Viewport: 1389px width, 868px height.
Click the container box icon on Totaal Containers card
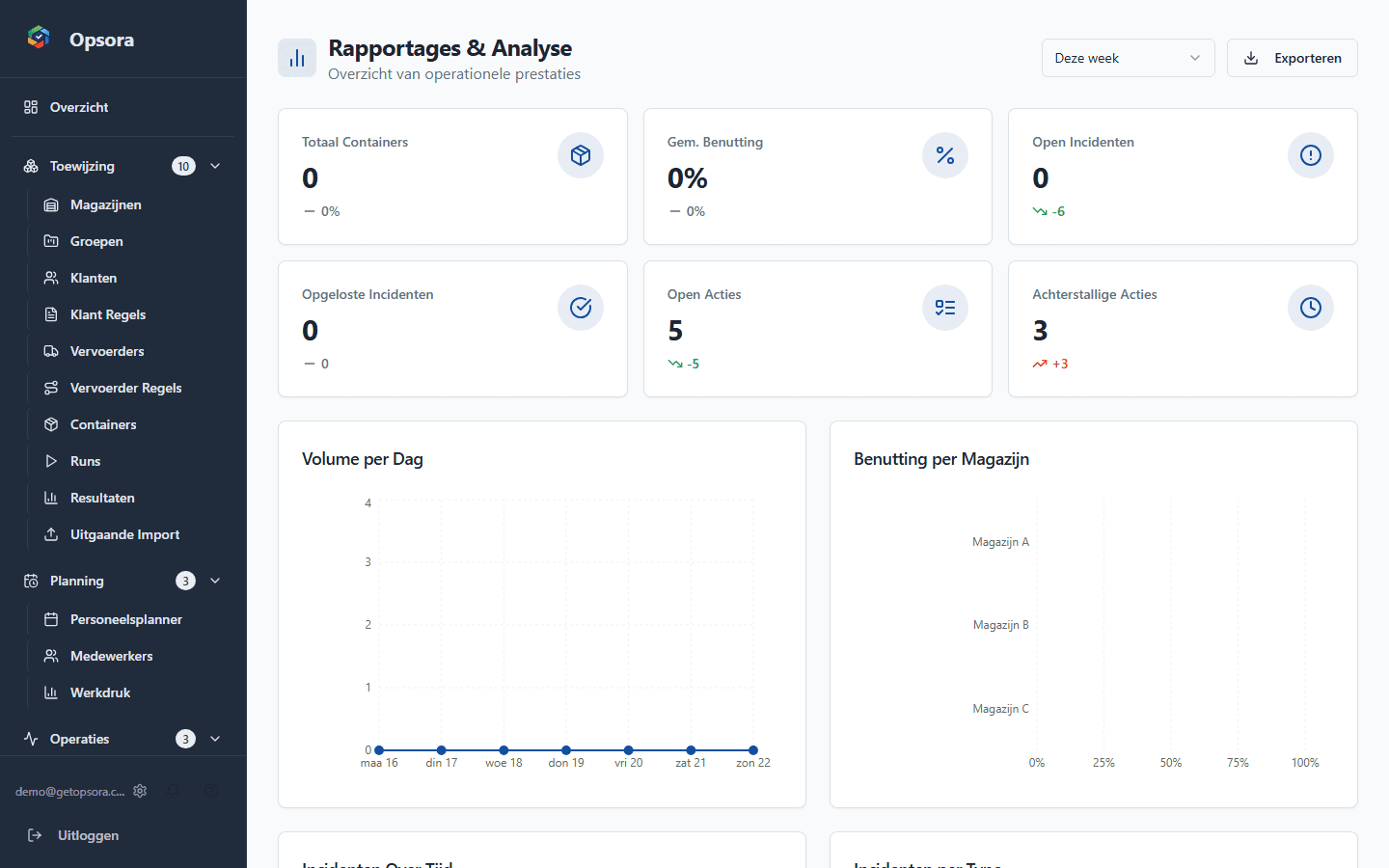point(581,154)
